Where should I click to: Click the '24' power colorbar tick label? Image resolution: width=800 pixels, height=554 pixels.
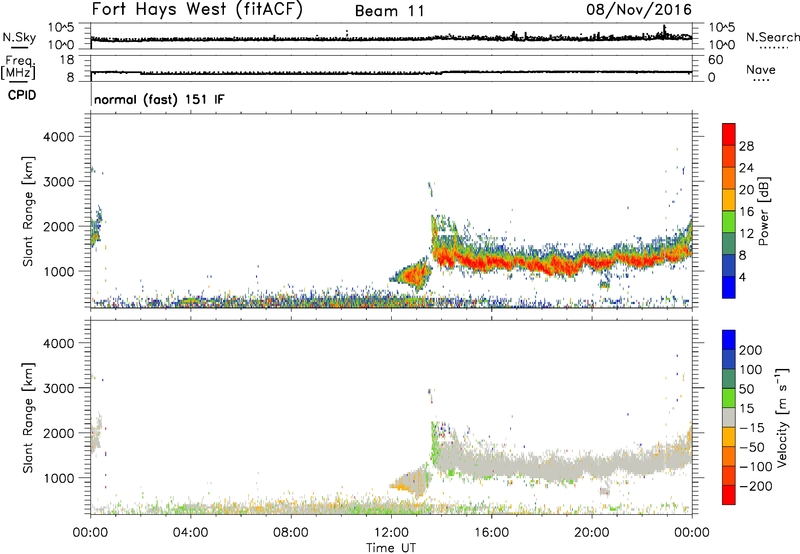[x=746, y=168]
